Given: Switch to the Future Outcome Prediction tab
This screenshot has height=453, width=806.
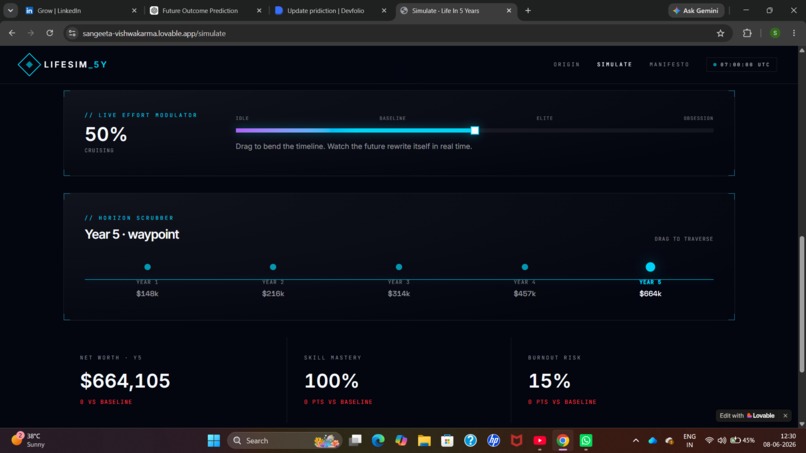Looking at the screenshot, I should point(200,10).
